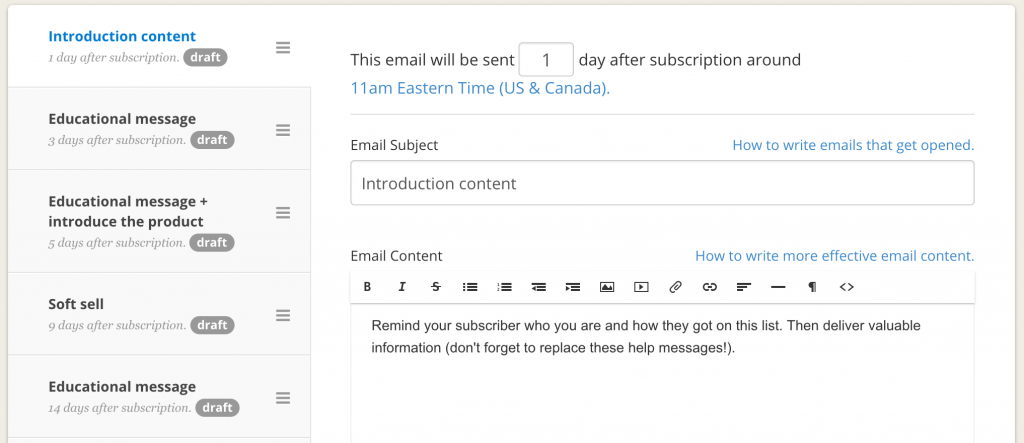Select Educational message sent after 3 days
The height and width of the screenshot is (443, 1024).
pyautogui.click(x=122, y=119)
